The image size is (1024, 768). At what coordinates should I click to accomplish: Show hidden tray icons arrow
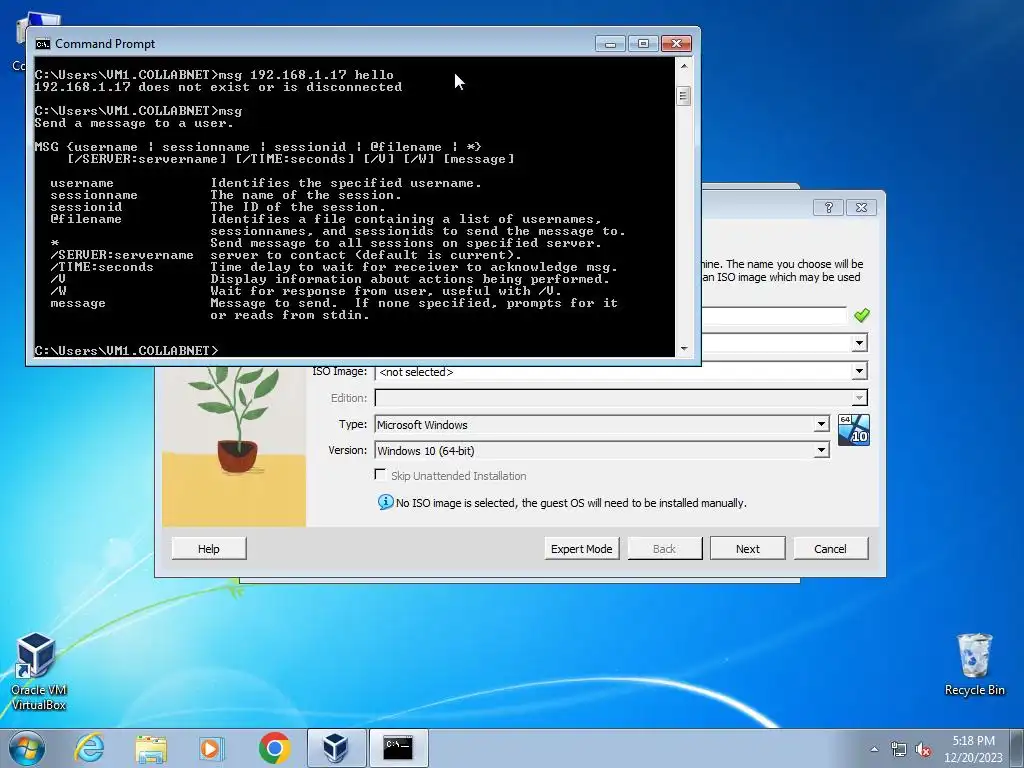[x=874, y=749]
